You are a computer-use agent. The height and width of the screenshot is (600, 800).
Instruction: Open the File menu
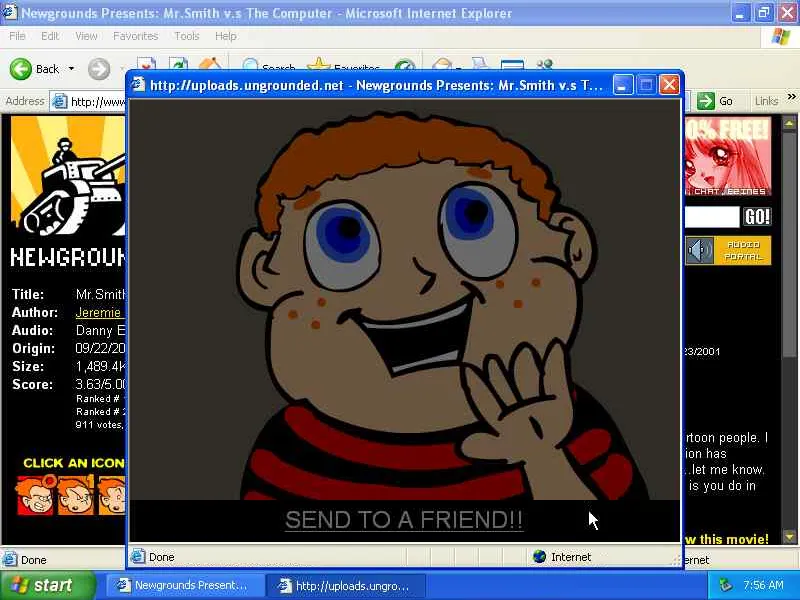(x=17, y=36)
